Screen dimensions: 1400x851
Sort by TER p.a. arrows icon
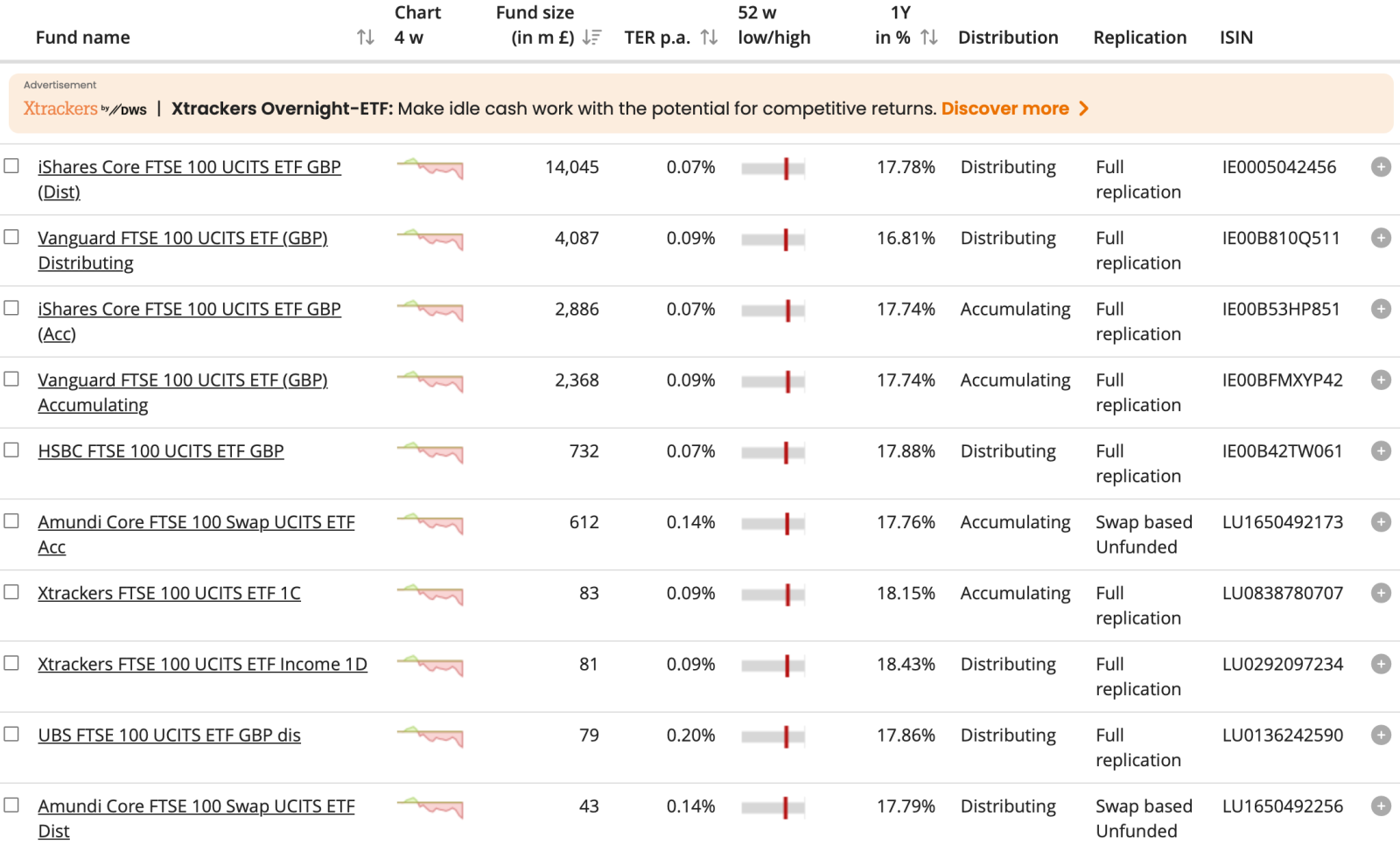[709, 38]
